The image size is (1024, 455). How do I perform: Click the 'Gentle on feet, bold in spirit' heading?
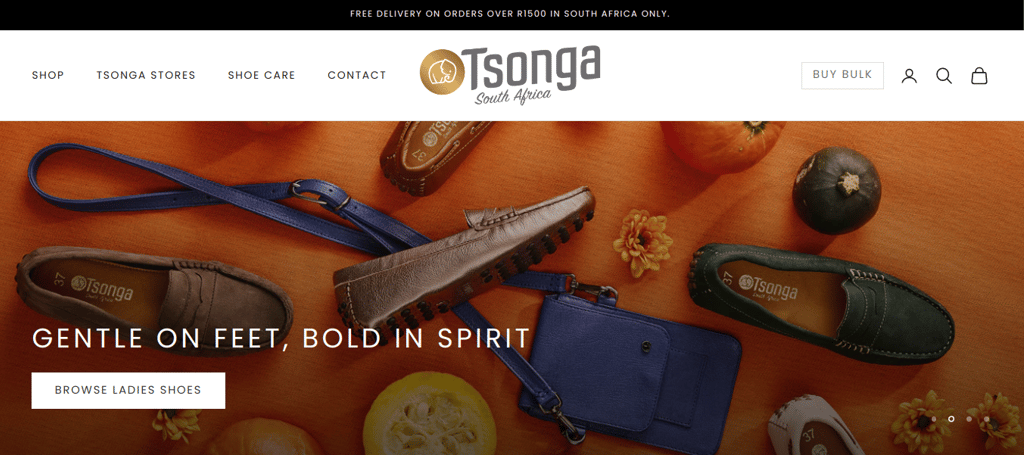(x=281, y=338)
